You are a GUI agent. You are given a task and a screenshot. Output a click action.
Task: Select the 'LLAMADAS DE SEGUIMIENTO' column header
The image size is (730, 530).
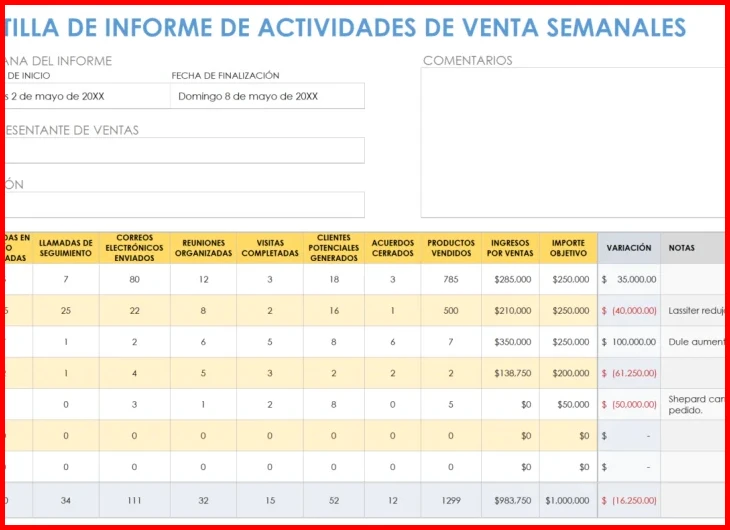pyautogui.click(x=66, y=248)
